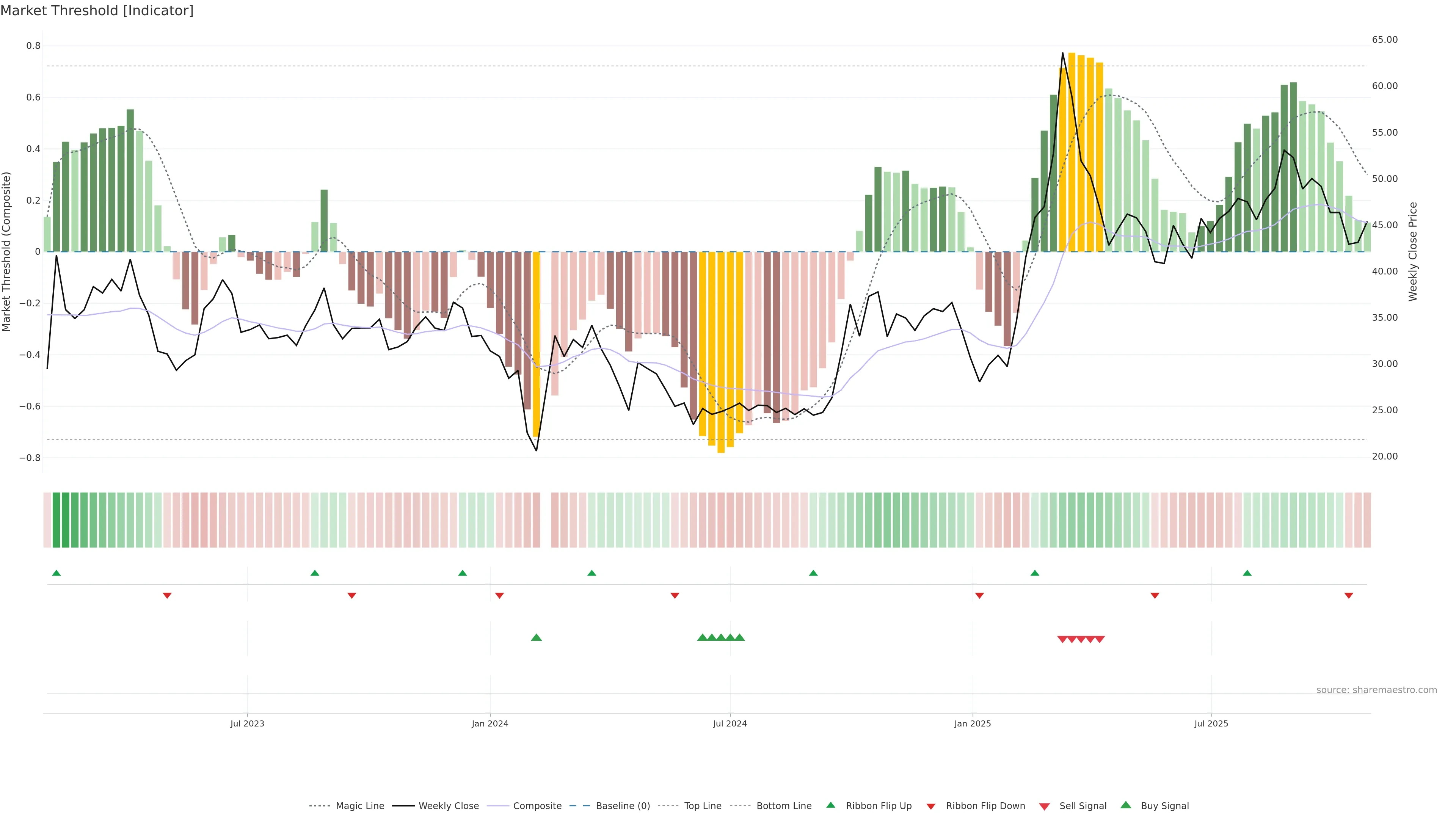Click the first ribbon flip up marker
The image size is (1456, 819).
[56, 573]
